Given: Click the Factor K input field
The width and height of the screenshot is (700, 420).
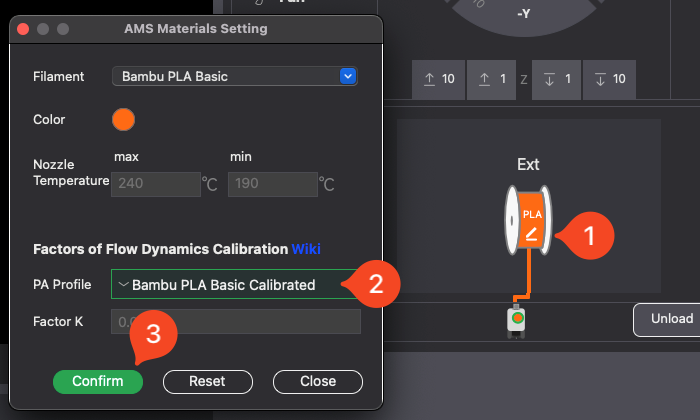Looking at the screenshot, I should point(236,322).
